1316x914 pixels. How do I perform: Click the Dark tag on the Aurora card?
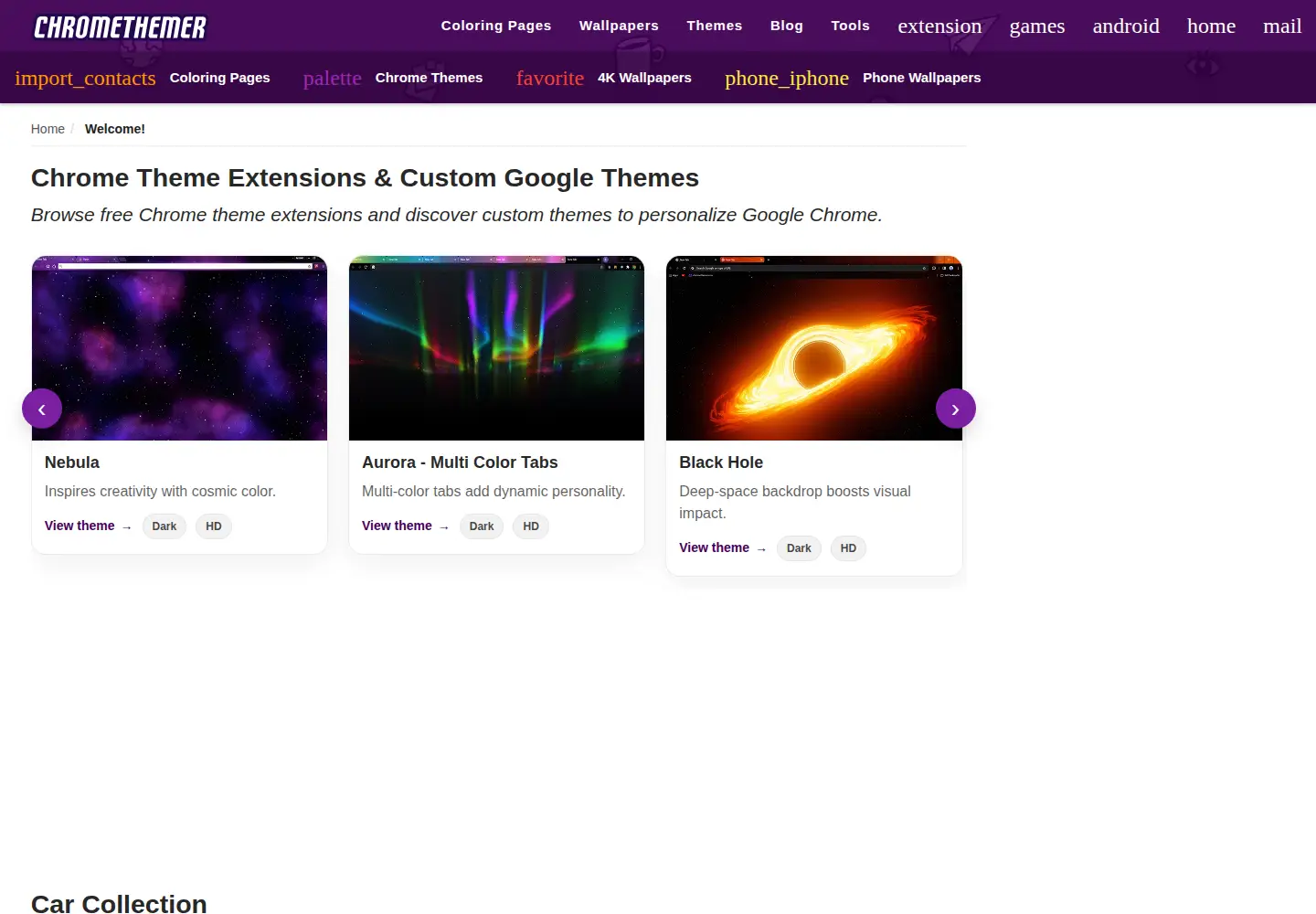pyautogui.click(x=482, y=526)
